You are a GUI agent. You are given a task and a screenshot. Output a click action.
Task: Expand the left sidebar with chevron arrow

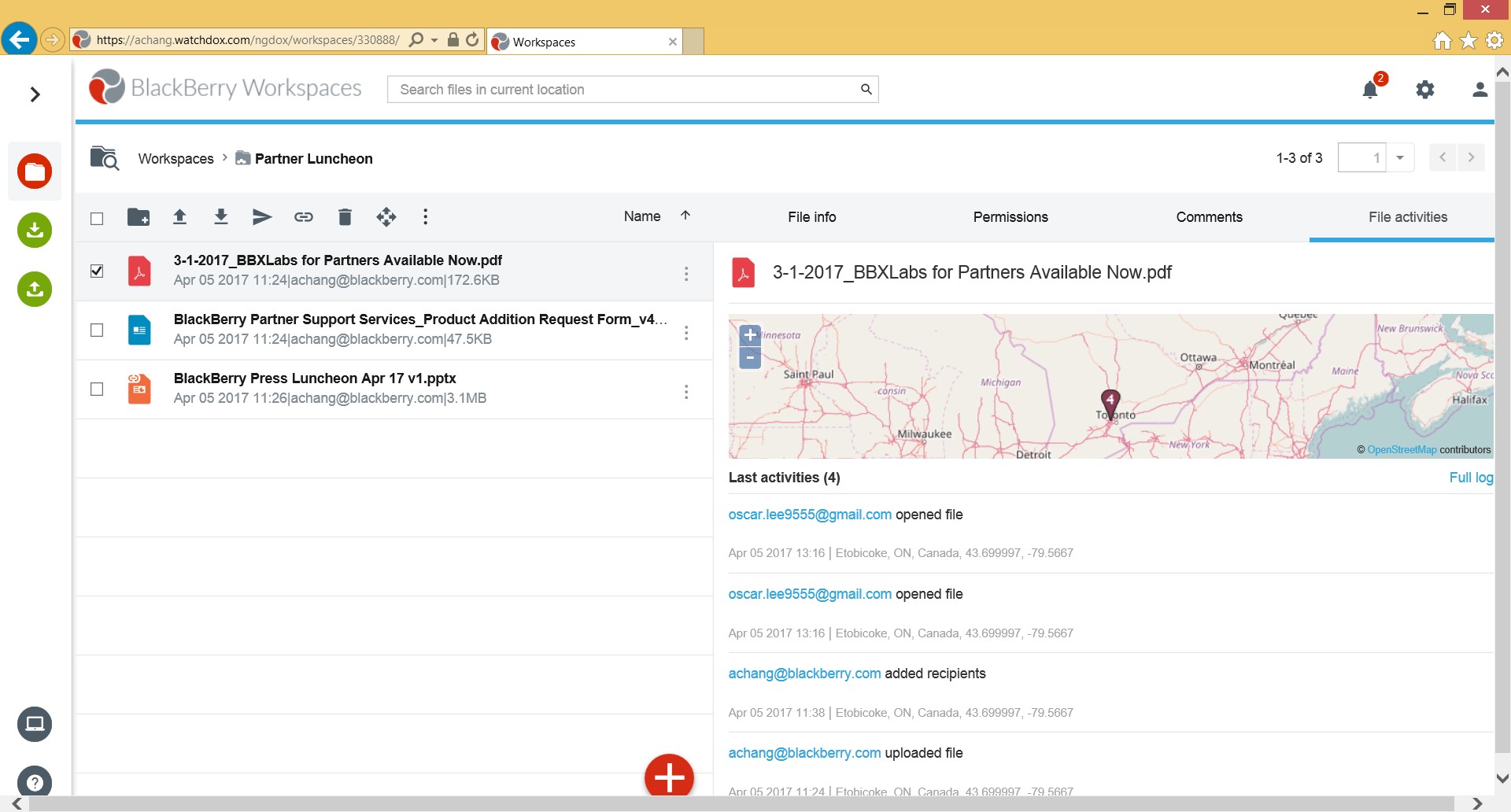click(x=35, y=94)
